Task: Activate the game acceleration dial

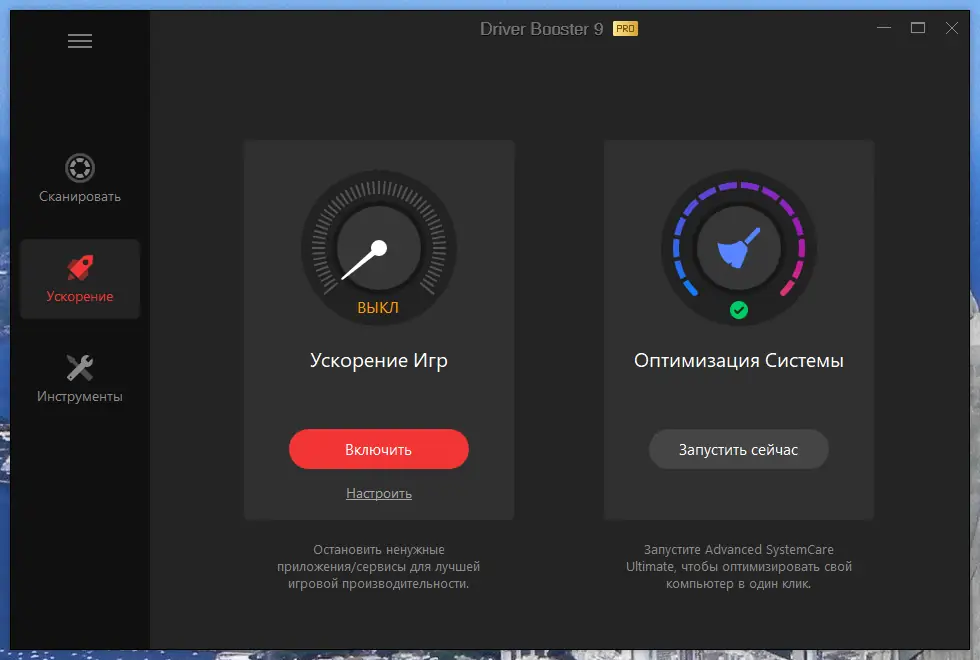Action: coord(379,245)
